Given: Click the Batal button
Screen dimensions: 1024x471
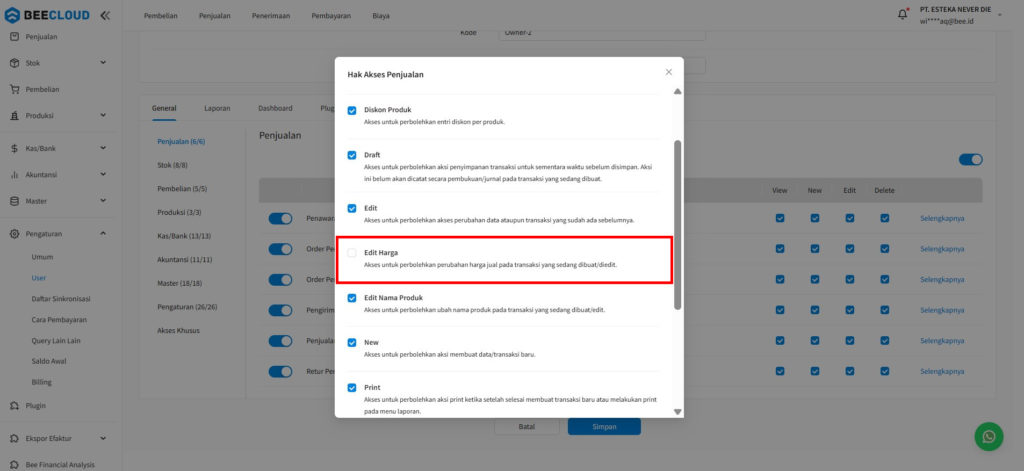Looking at the screenshot, I should point(525,426).
